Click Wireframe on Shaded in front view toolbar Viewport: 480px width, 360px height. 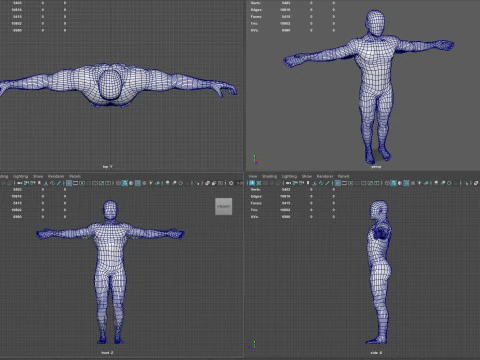138,183
